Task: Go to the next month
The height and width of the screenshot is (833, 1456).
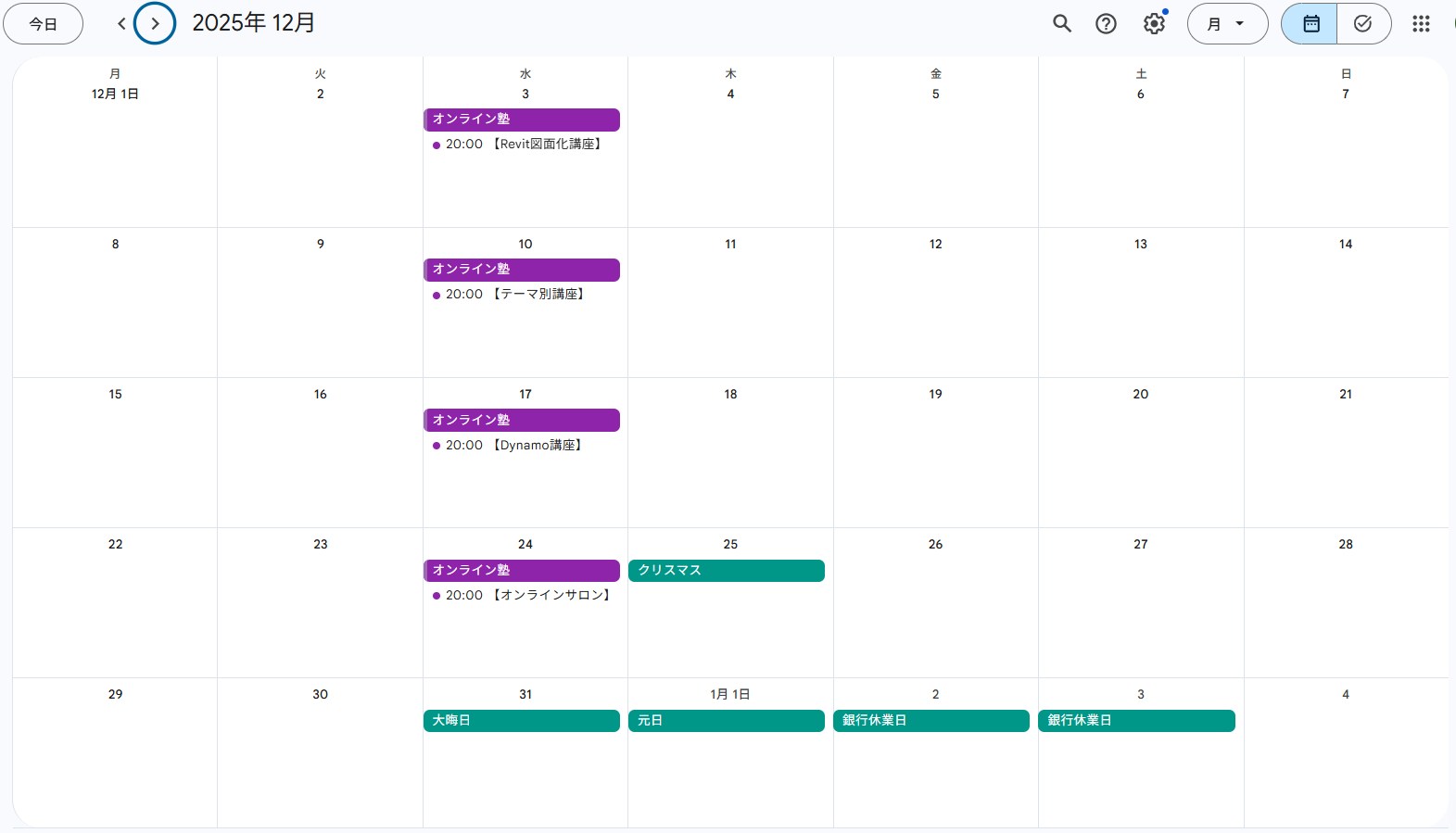Action: click(x=155, y=24)
